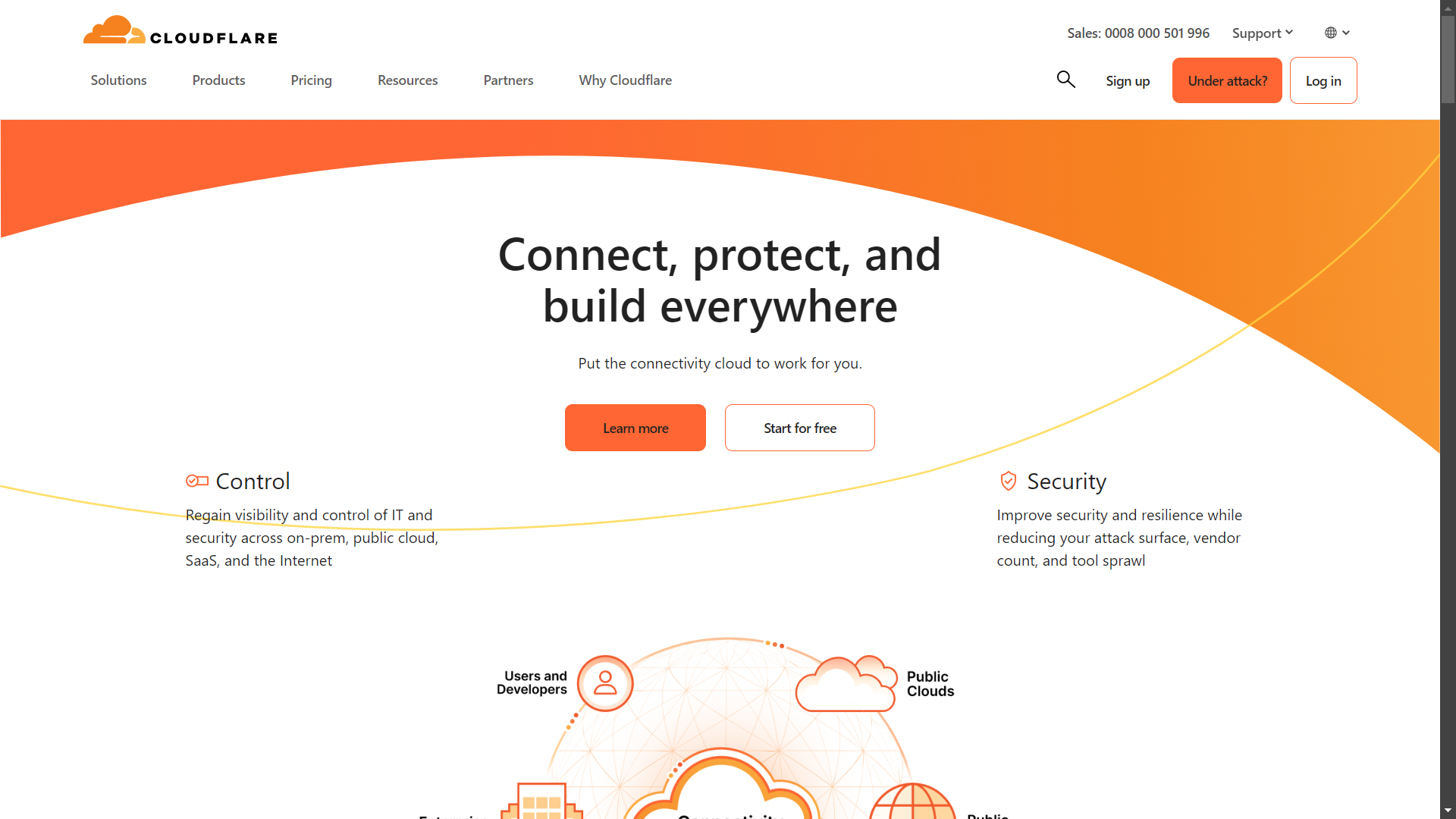Select the Why Cloudflare menu item

click(626, 80)
